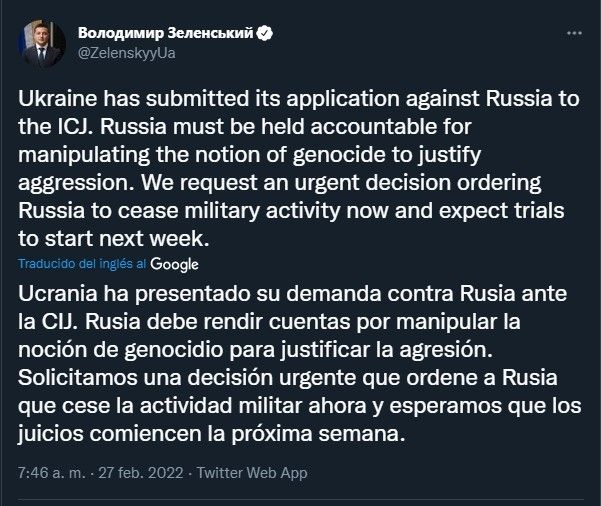Open Zelenskyy's profile picture

39,41
